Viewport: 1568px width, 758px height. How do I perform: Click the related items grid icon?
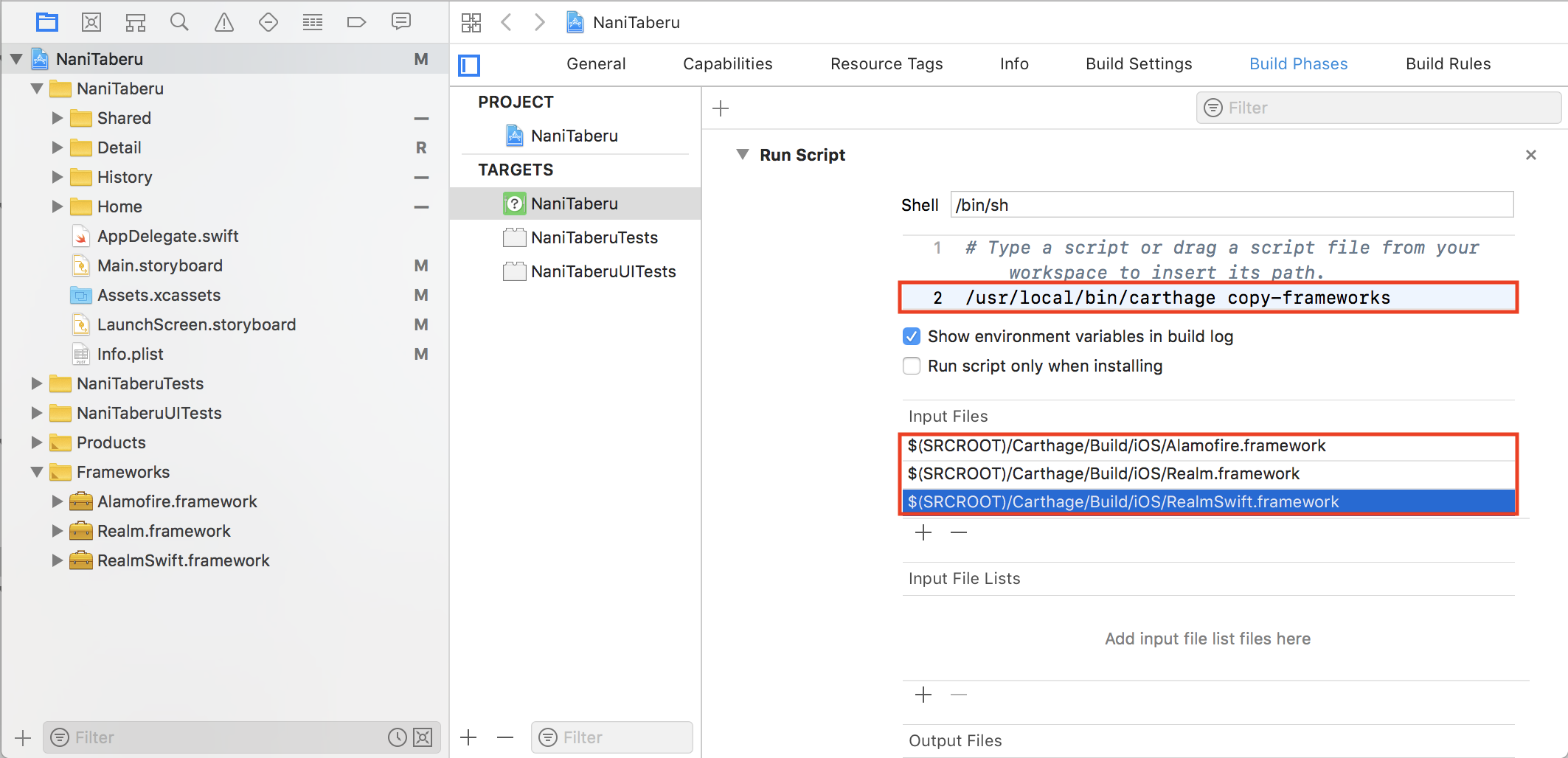[x=471, y=22]
